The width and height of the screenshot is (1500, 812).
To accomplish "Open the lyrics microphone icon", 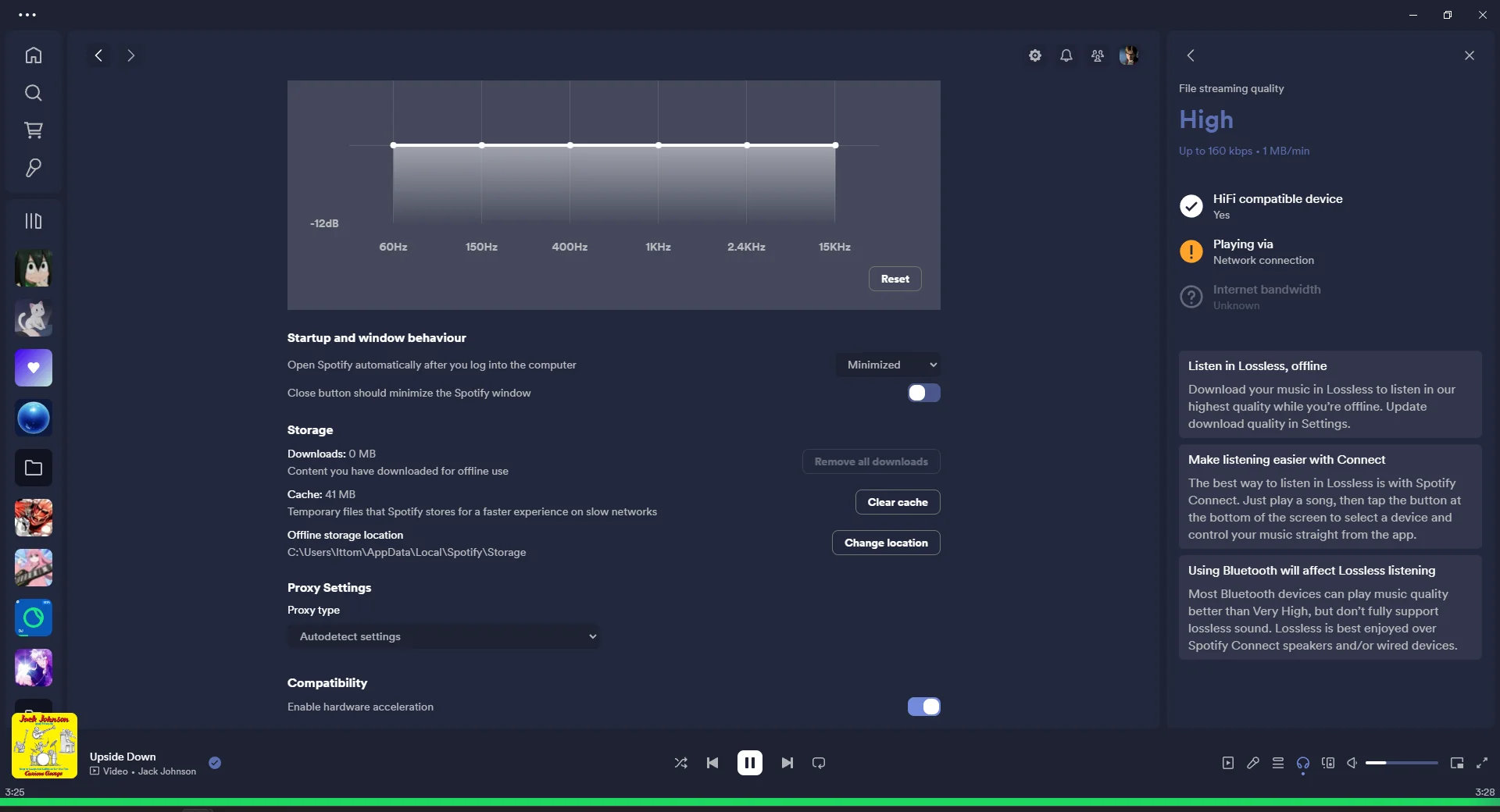I will point(1252,763).
